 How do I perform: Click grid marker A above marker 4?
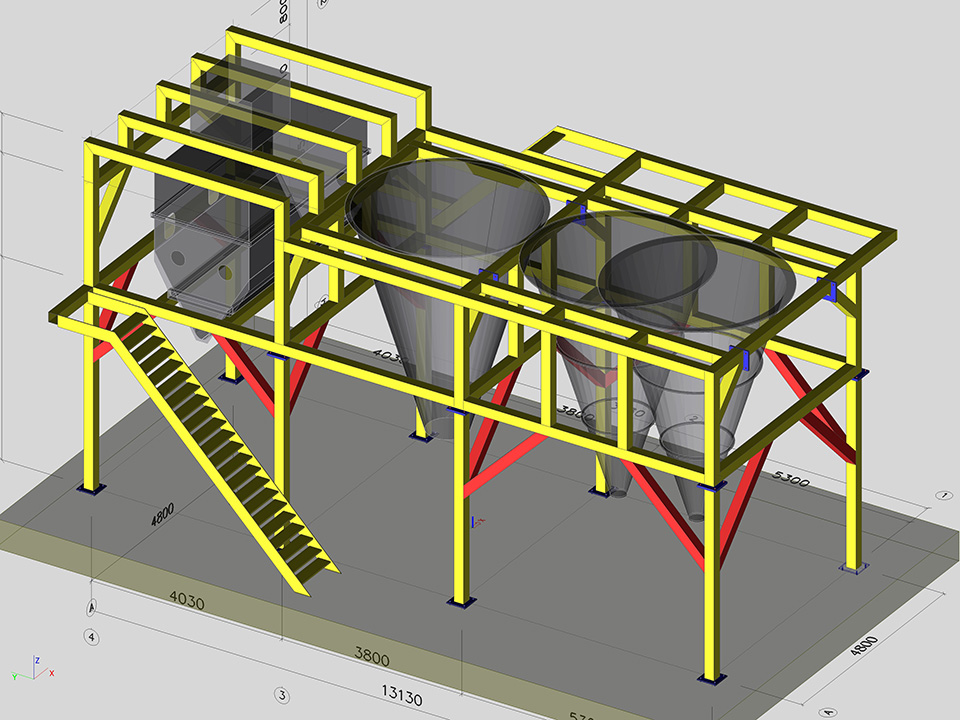point(93,606)
